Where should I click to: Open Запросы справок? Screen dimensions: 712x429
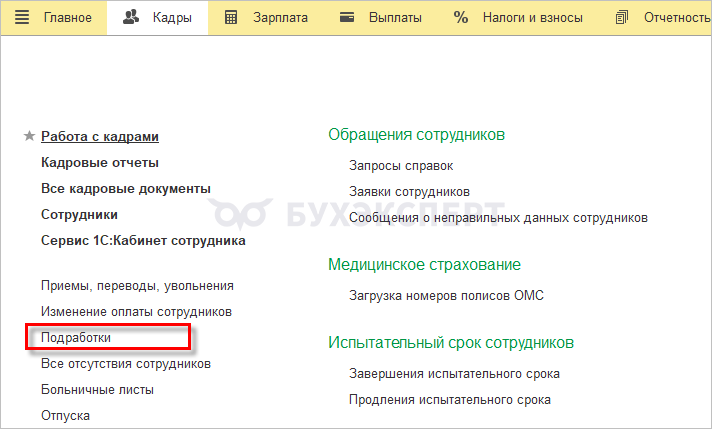pos(401,166)
